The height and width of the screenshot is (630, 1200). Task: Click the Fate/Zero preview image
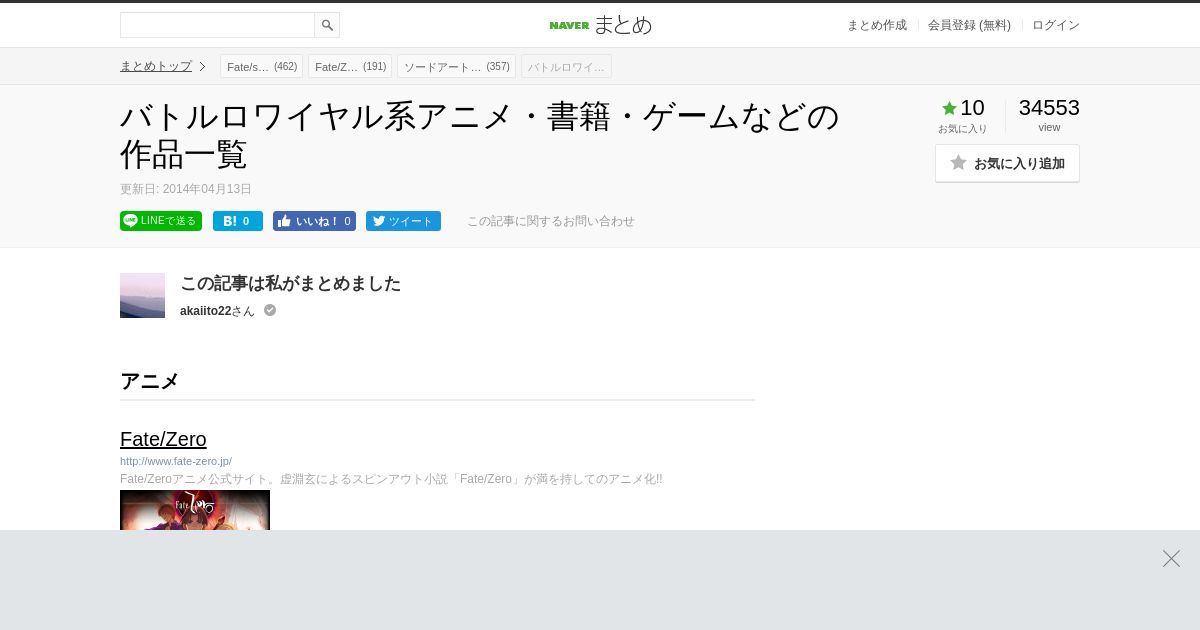point(195,510)
